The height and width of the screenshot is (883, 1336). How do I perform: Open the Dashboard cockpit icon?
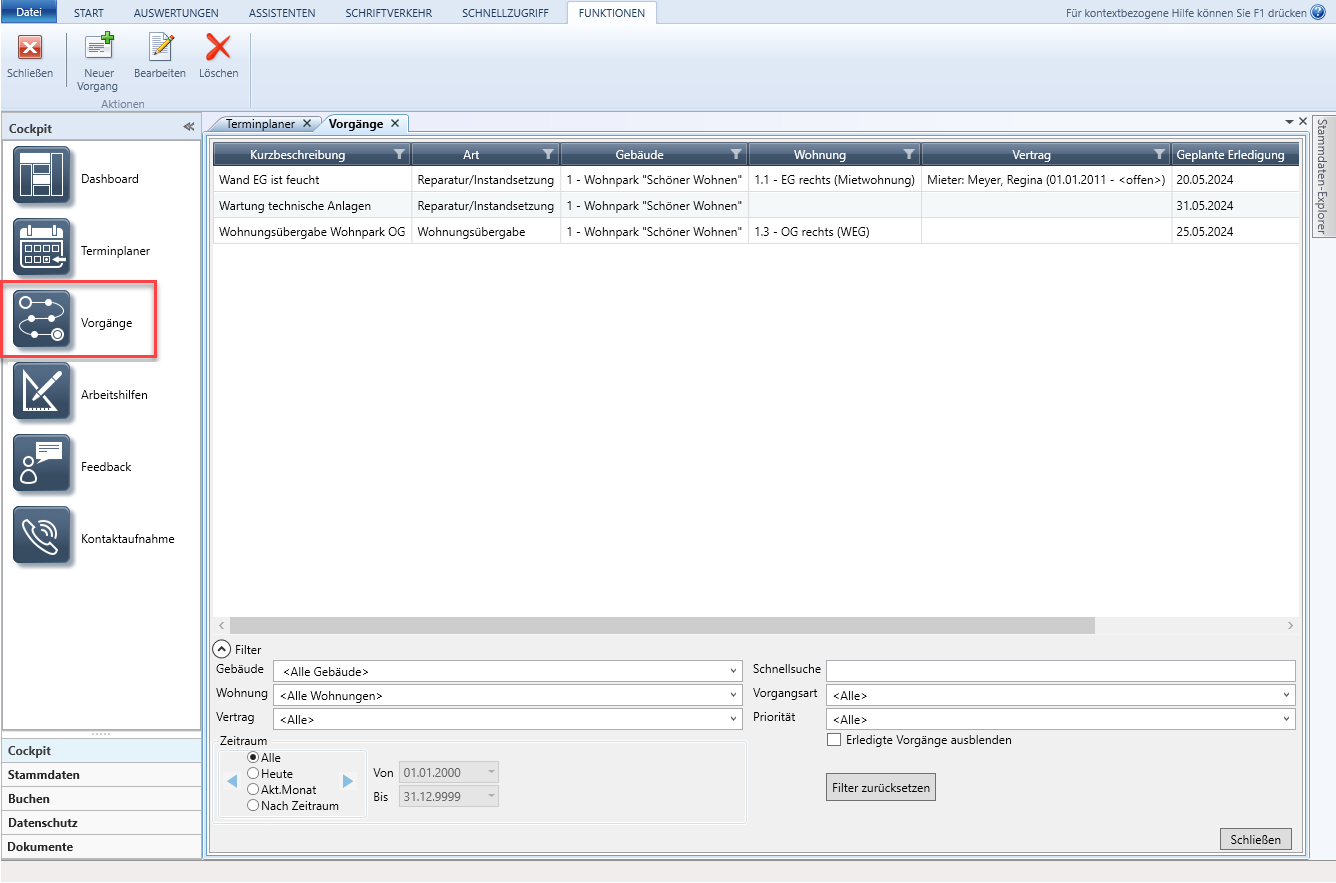pyautogui.click(x=42, y=177)
